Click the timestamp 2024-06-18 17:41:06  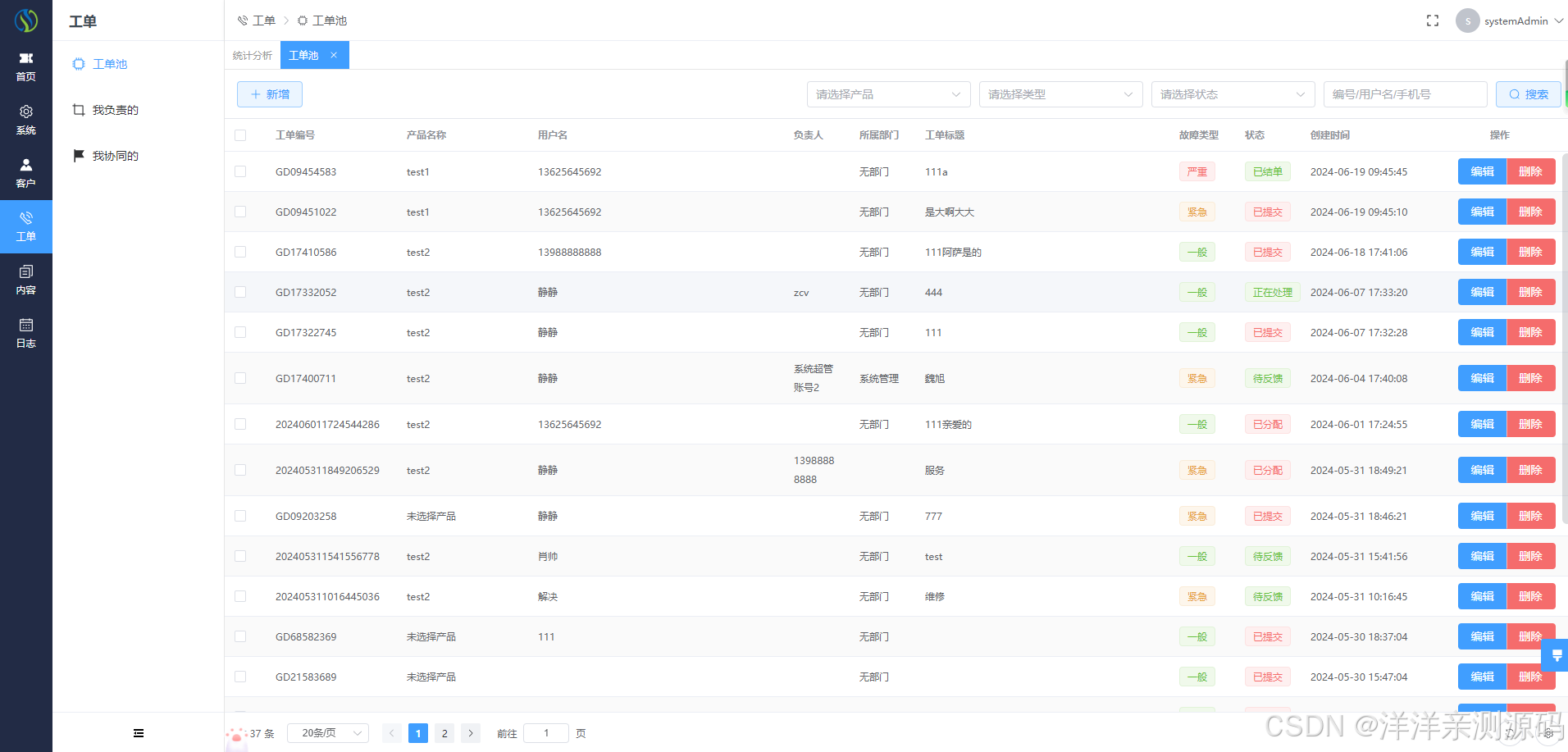(1359, 252)
